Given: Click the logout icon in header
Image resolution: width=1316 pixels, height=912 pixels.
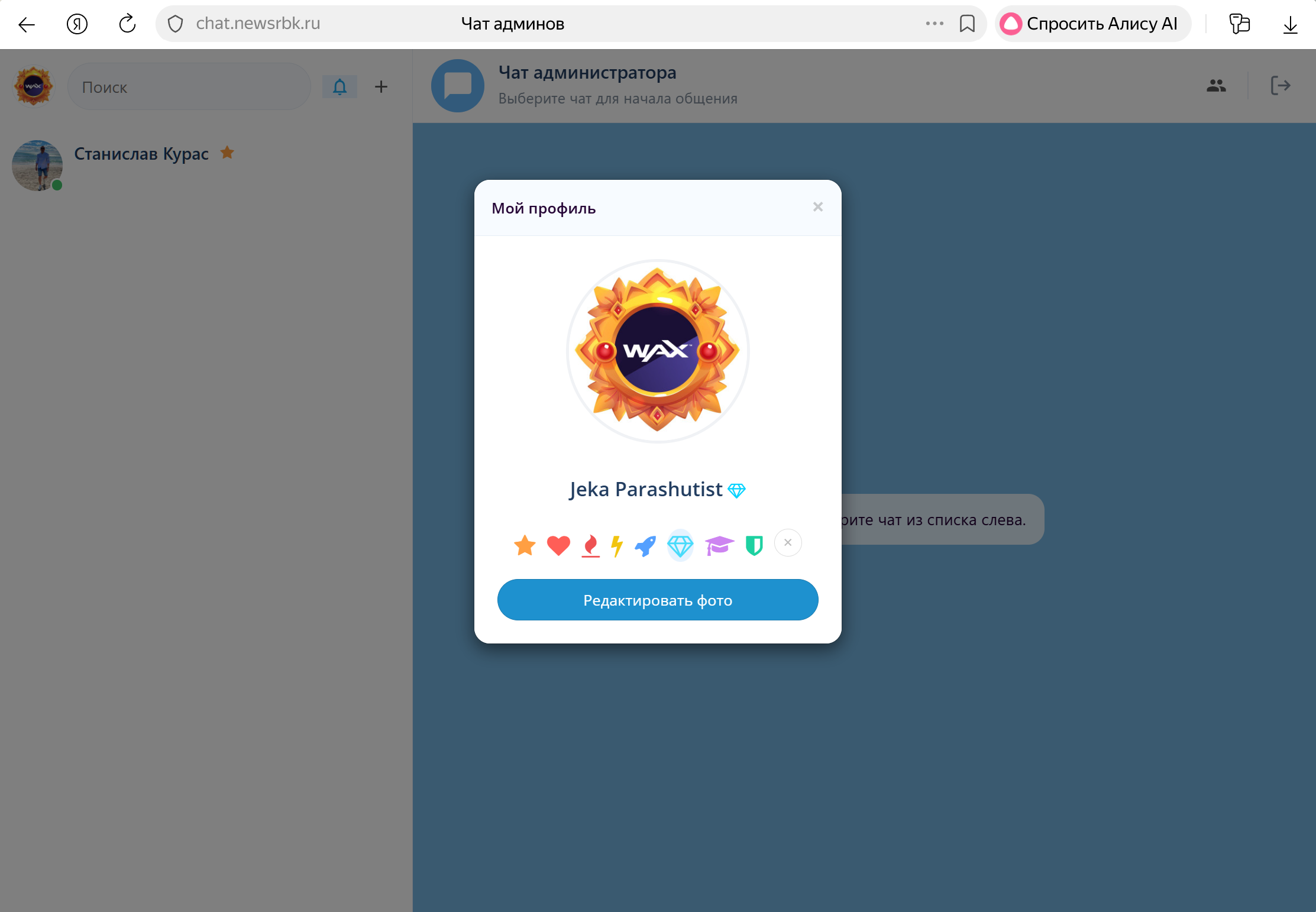Looking at the screenshot, I should (1280, 86).
